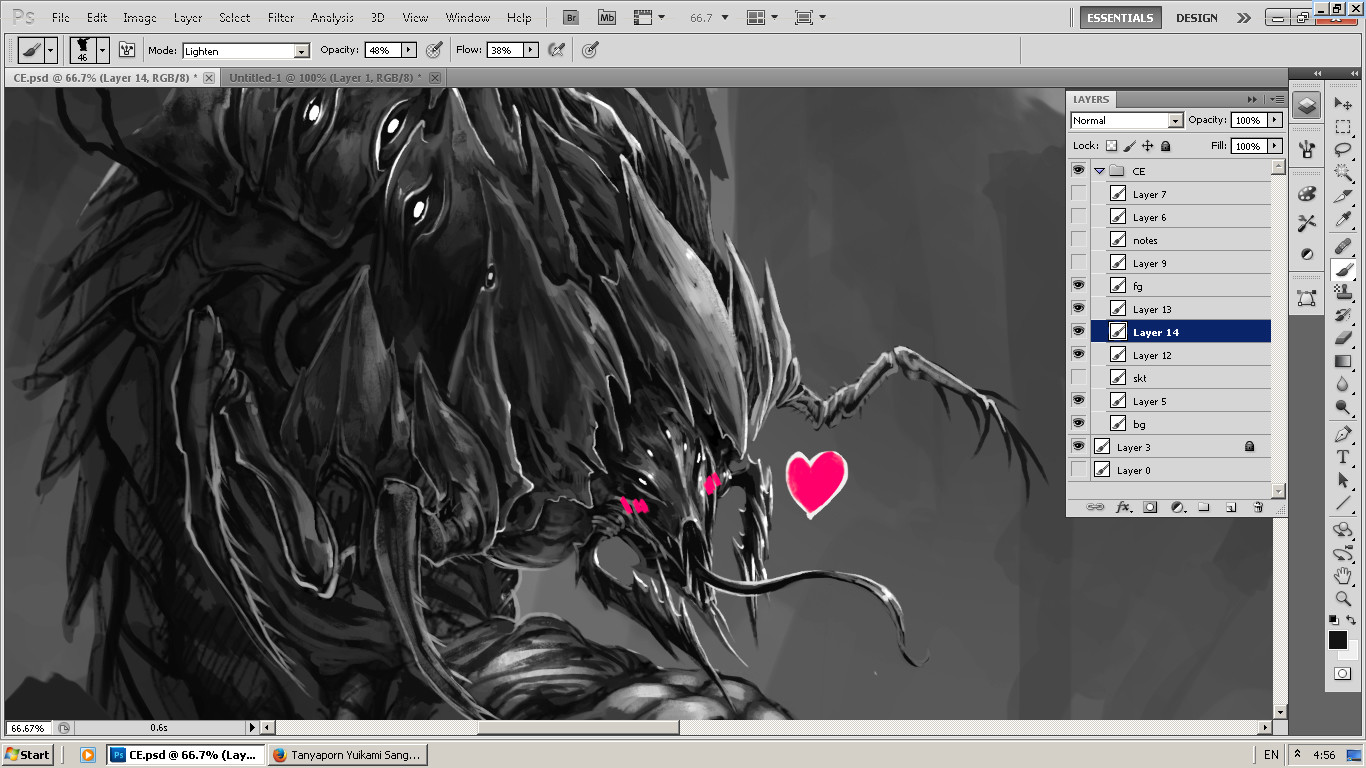Show Layer 6 visibility

[1078, 217]
